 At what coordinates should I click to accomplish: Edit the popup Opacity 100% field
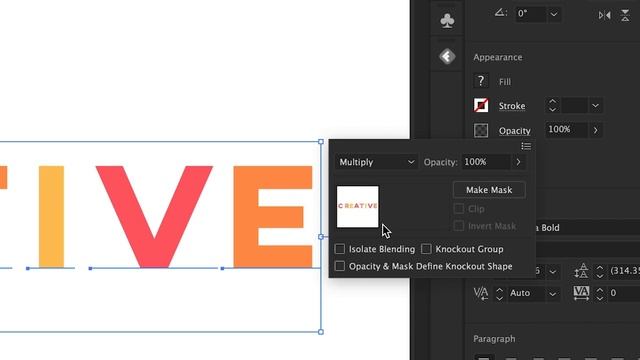click(486, 162)
